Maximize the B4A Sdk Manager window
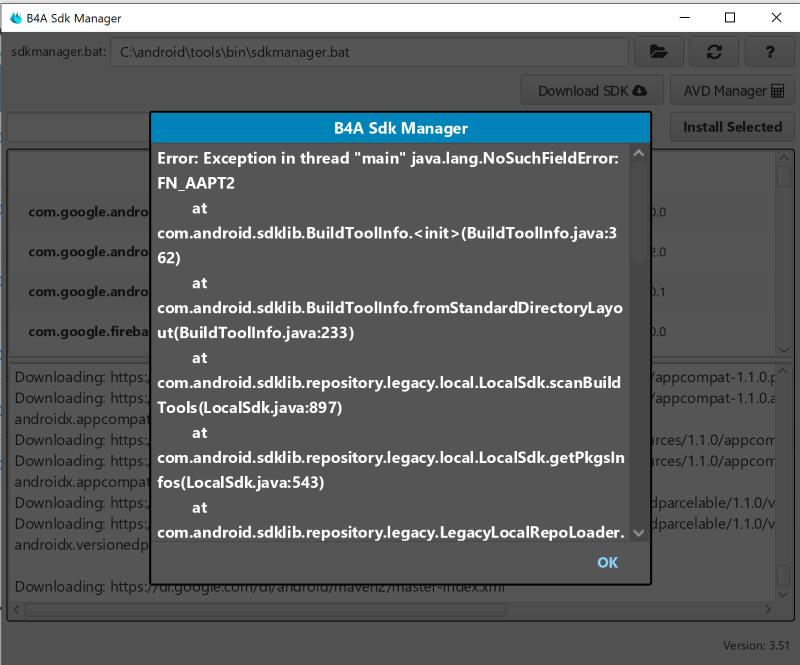The image size is (800, 665). (730, 18)
